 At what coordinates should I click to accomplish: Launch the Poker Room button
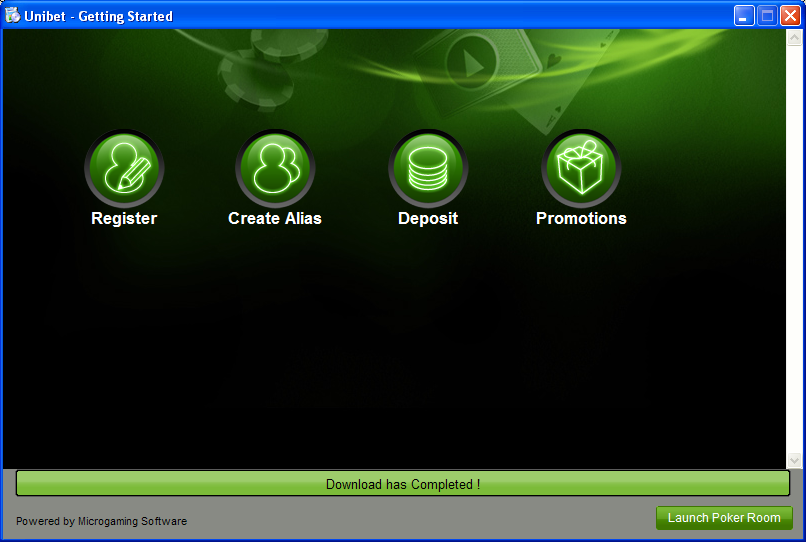(724, 518)
